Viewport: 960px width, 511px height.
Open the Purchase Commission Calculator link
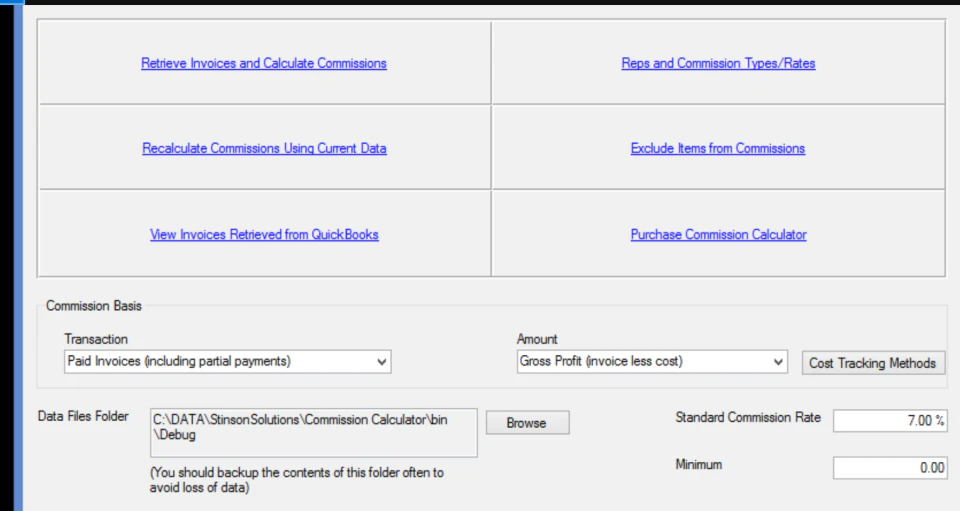[x=718, y=234]
